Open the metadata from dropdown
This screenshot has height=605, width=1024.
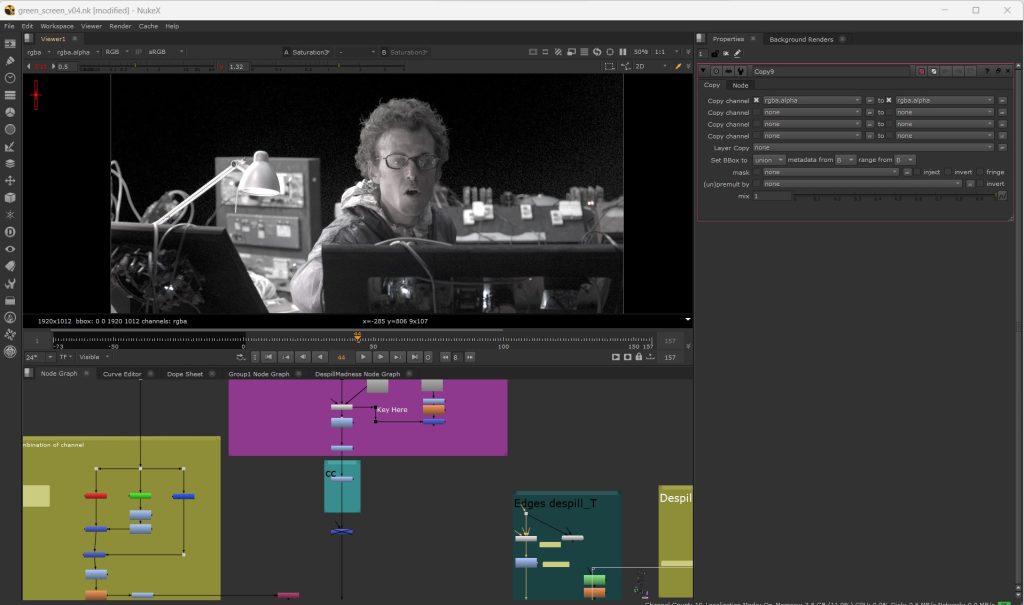coord(845,160)
